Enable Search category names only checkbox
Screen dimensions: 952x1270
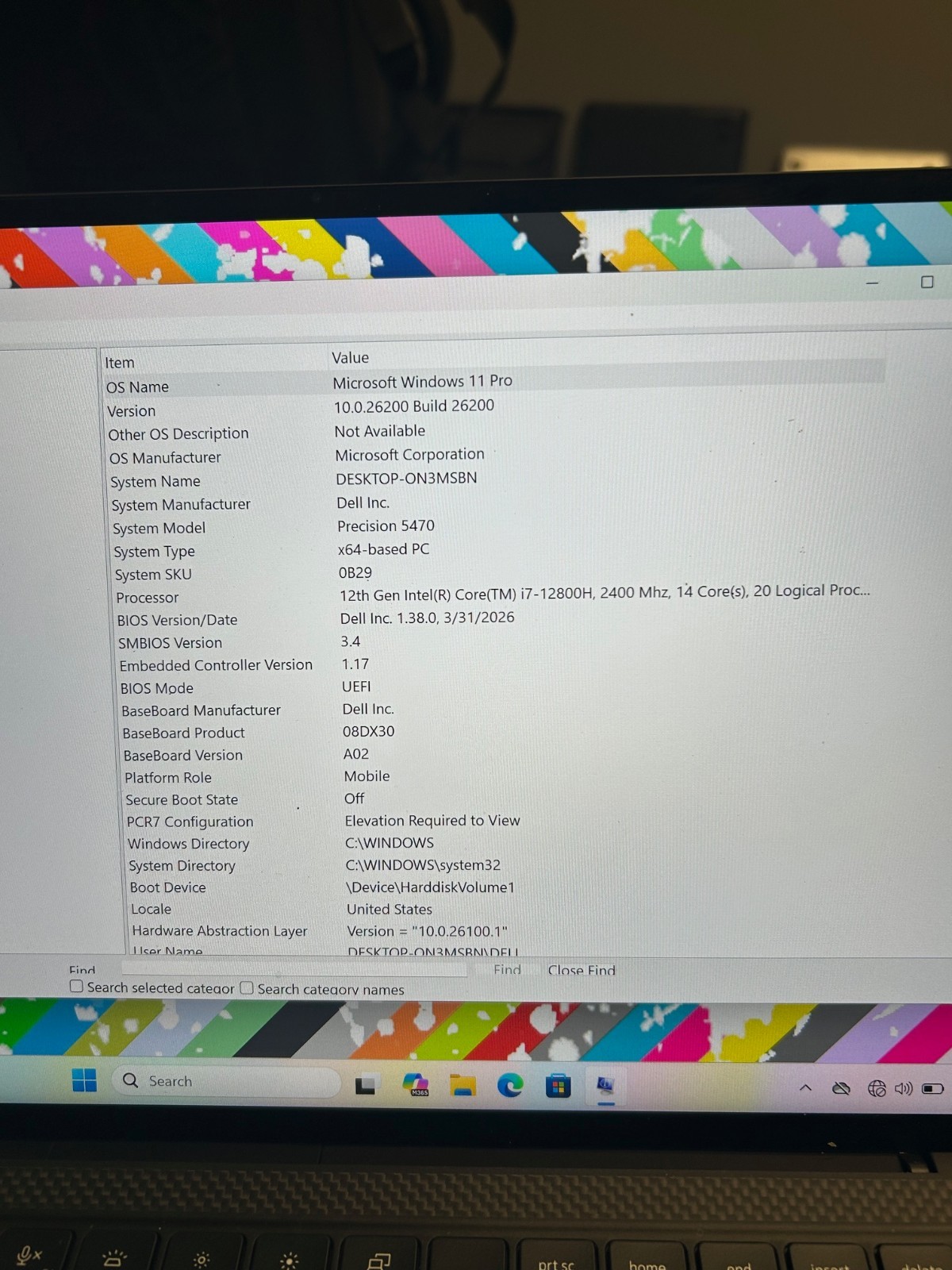click(x=247, y=987)
